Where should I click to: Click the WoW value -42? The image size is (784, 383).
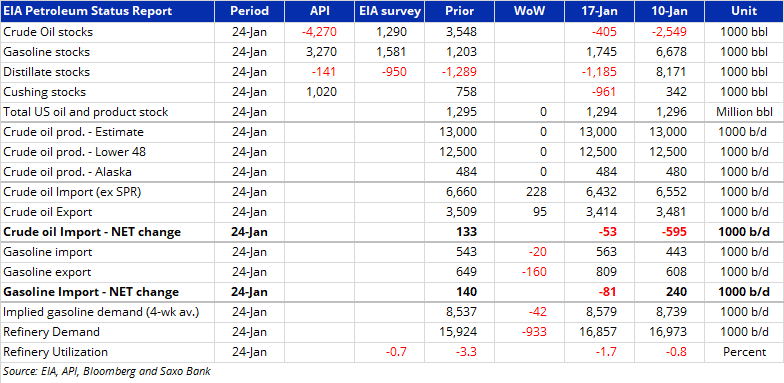pyautogui.click(x=538, y=312)
